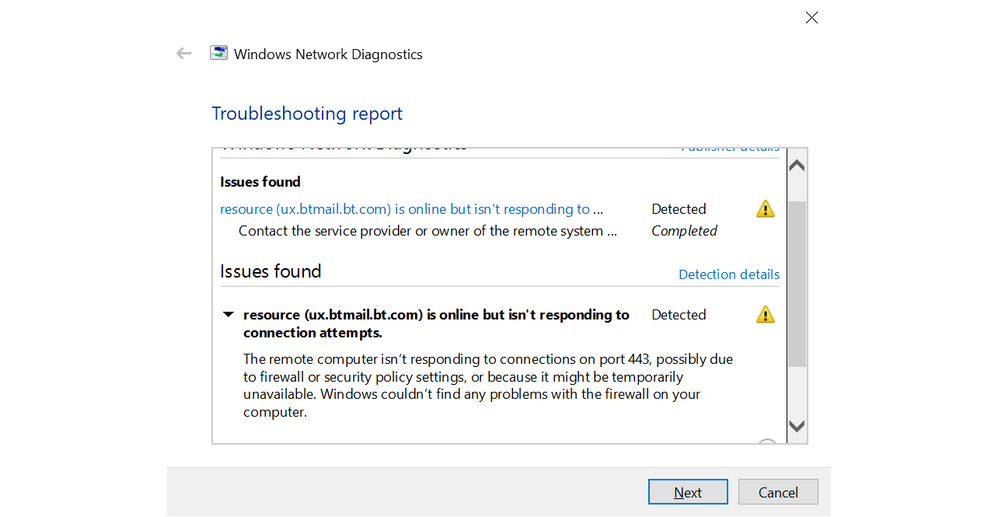Image resolution: width=998 pixels, height=517 pixels.
Task: Click the Completed status text
Action: [x=684, y=231]
